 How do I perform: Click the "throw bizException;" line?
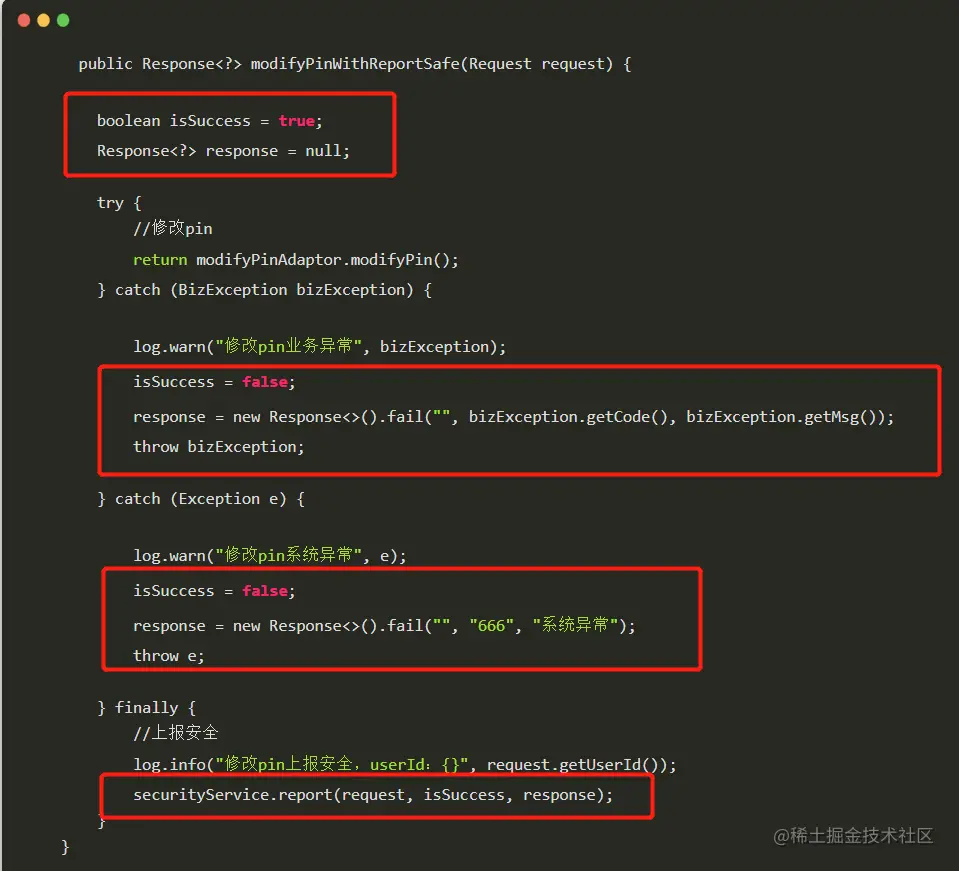[218, 447]
